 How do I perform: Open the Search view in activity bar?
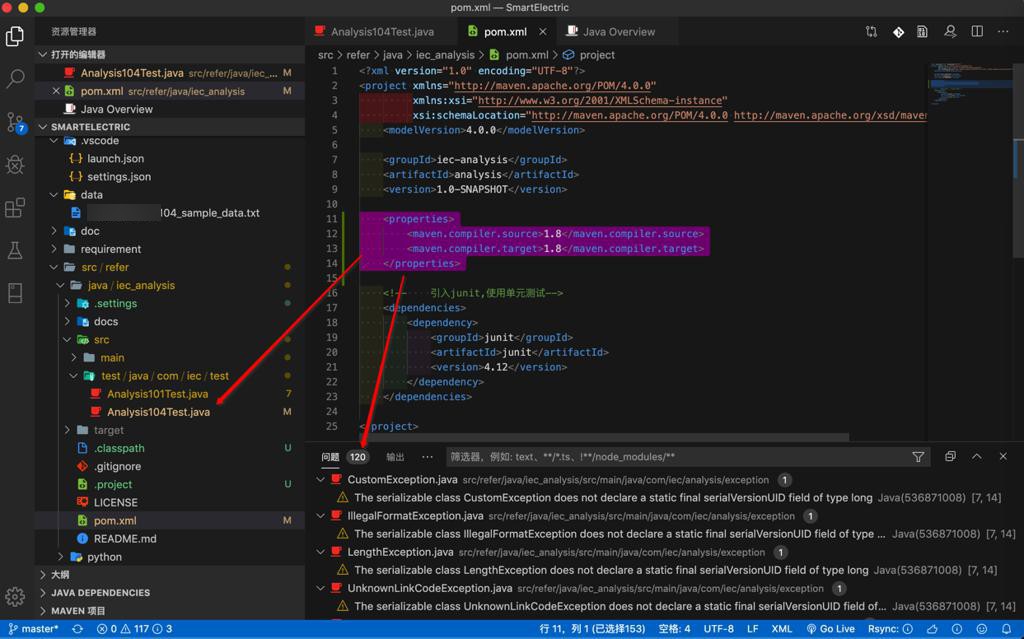pyautogui.click(x=15, y=78)
